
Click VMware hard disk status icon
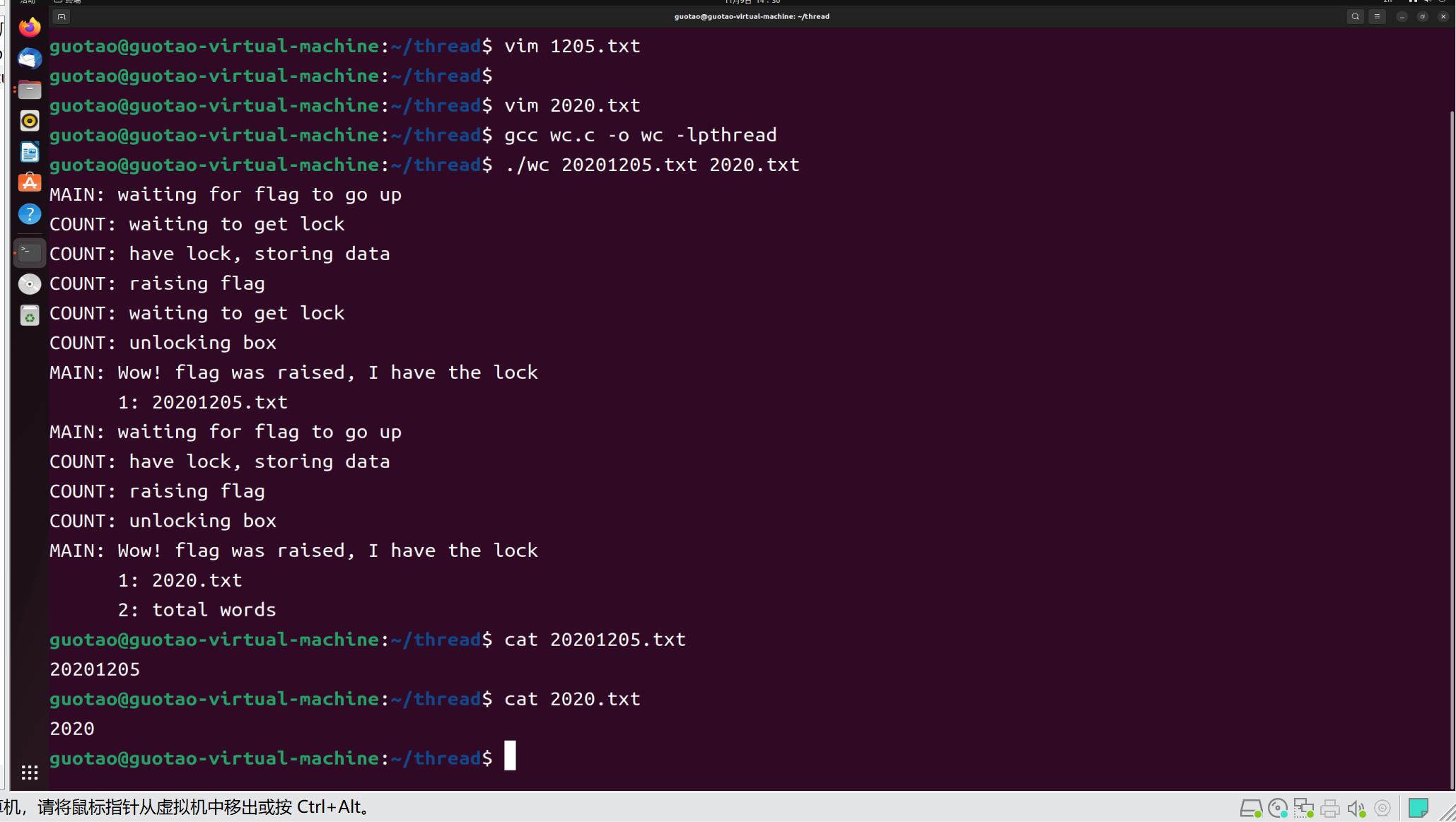1250,808
